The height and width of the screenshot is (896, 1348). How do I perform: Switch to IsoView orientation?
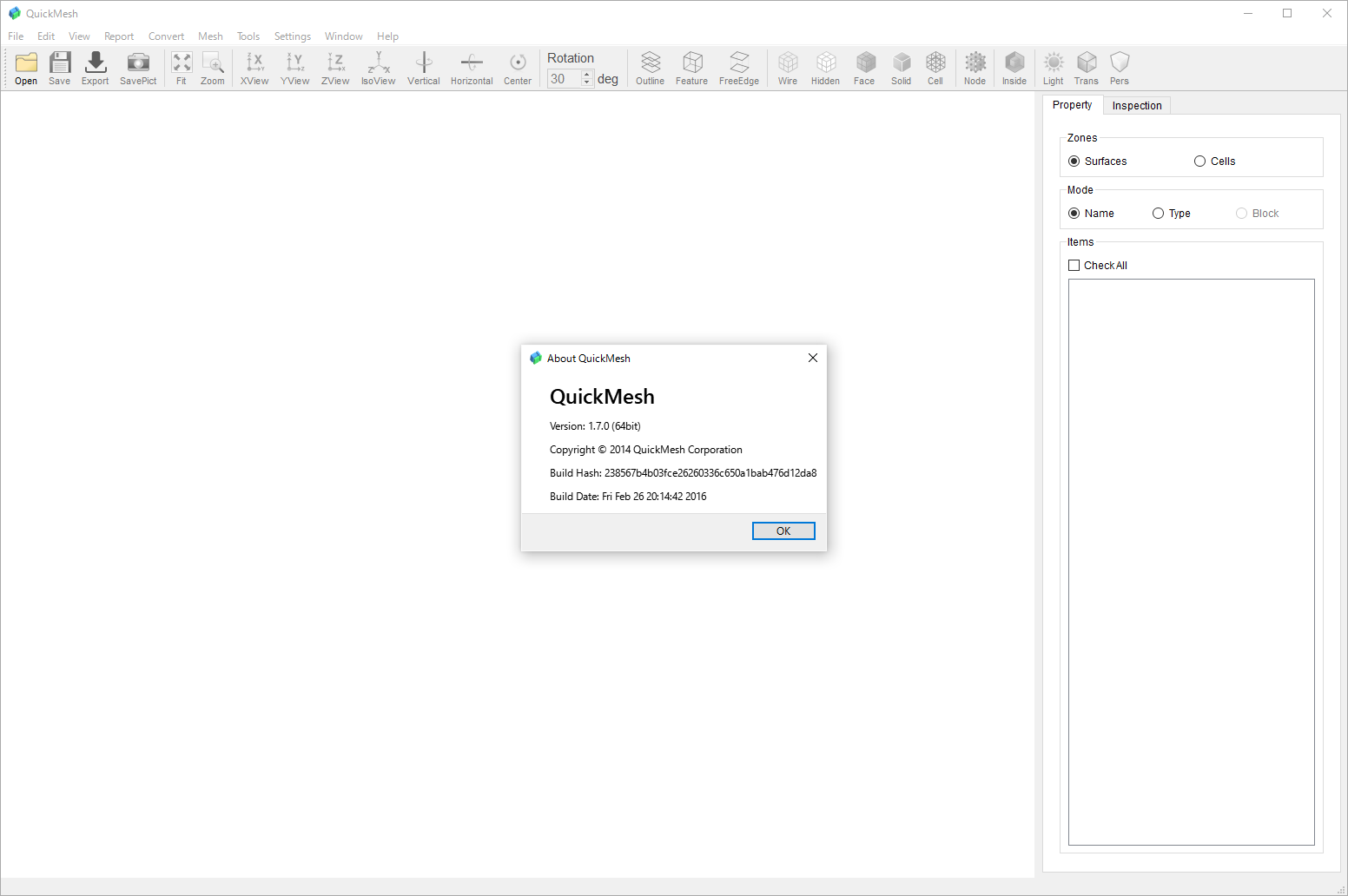379,69
